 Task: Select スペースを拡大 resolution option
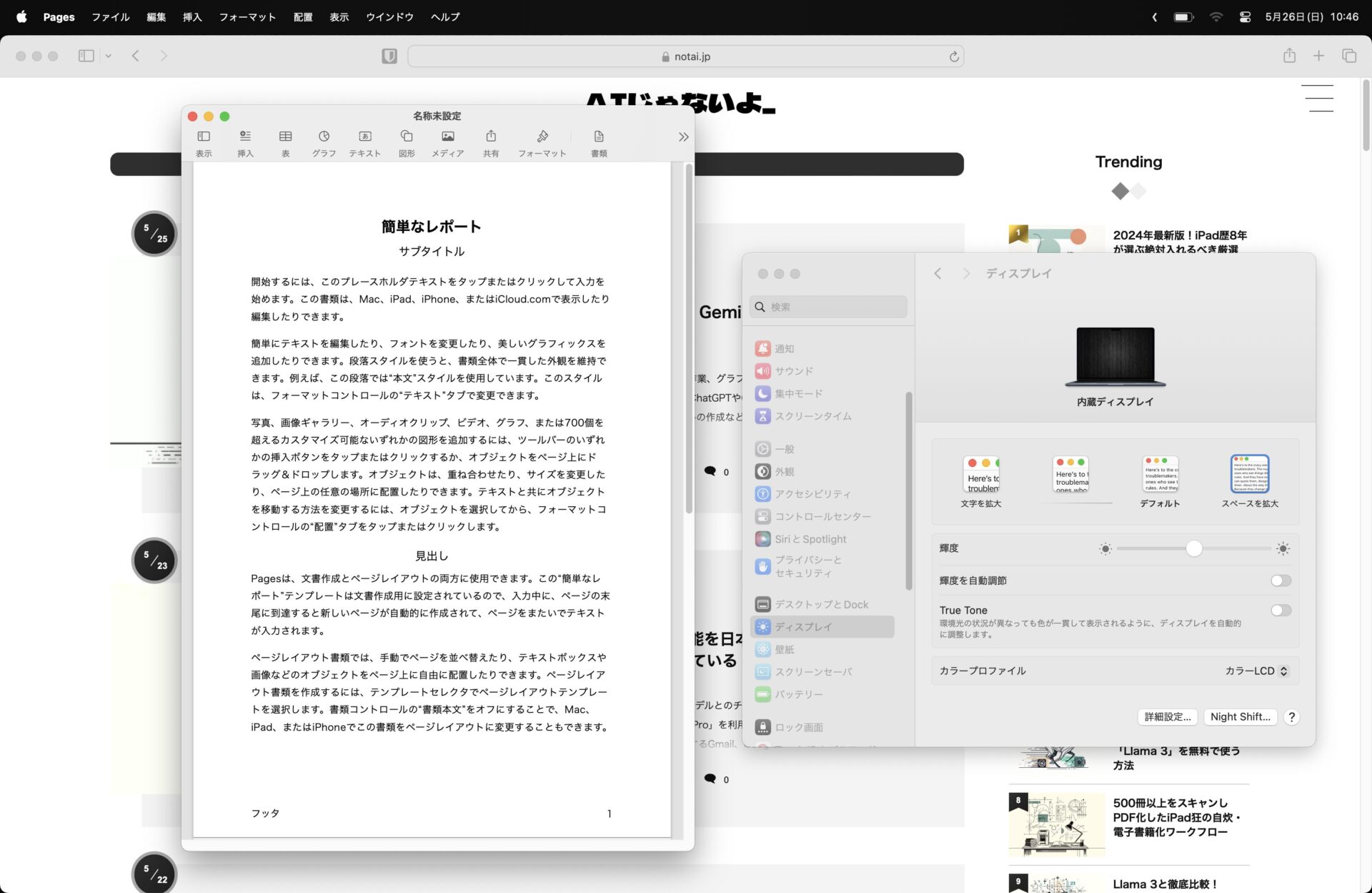click(x=1249, y=474)
